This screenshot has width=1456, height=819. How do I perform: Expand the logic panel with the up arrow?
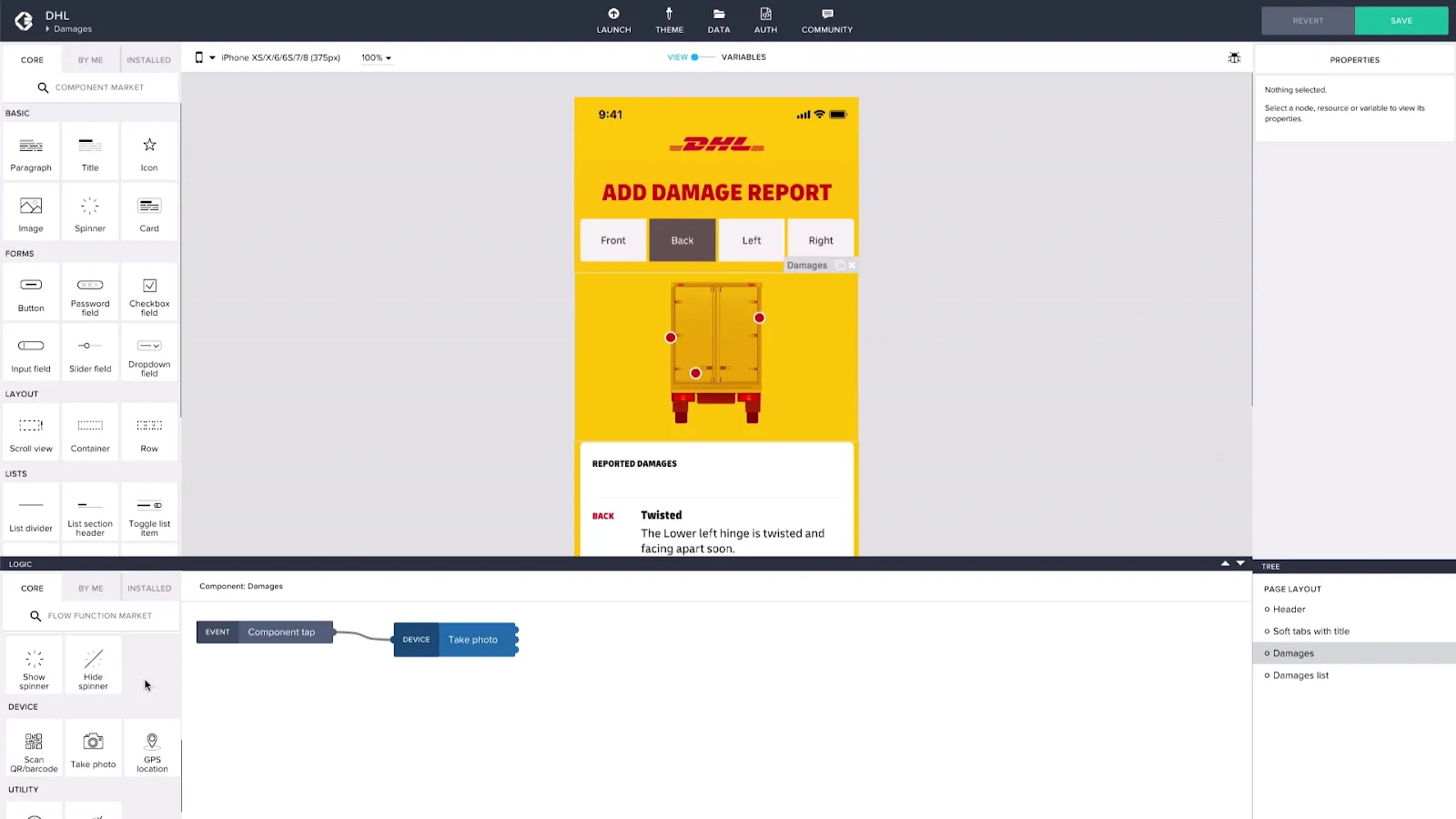click(1225, 563)
